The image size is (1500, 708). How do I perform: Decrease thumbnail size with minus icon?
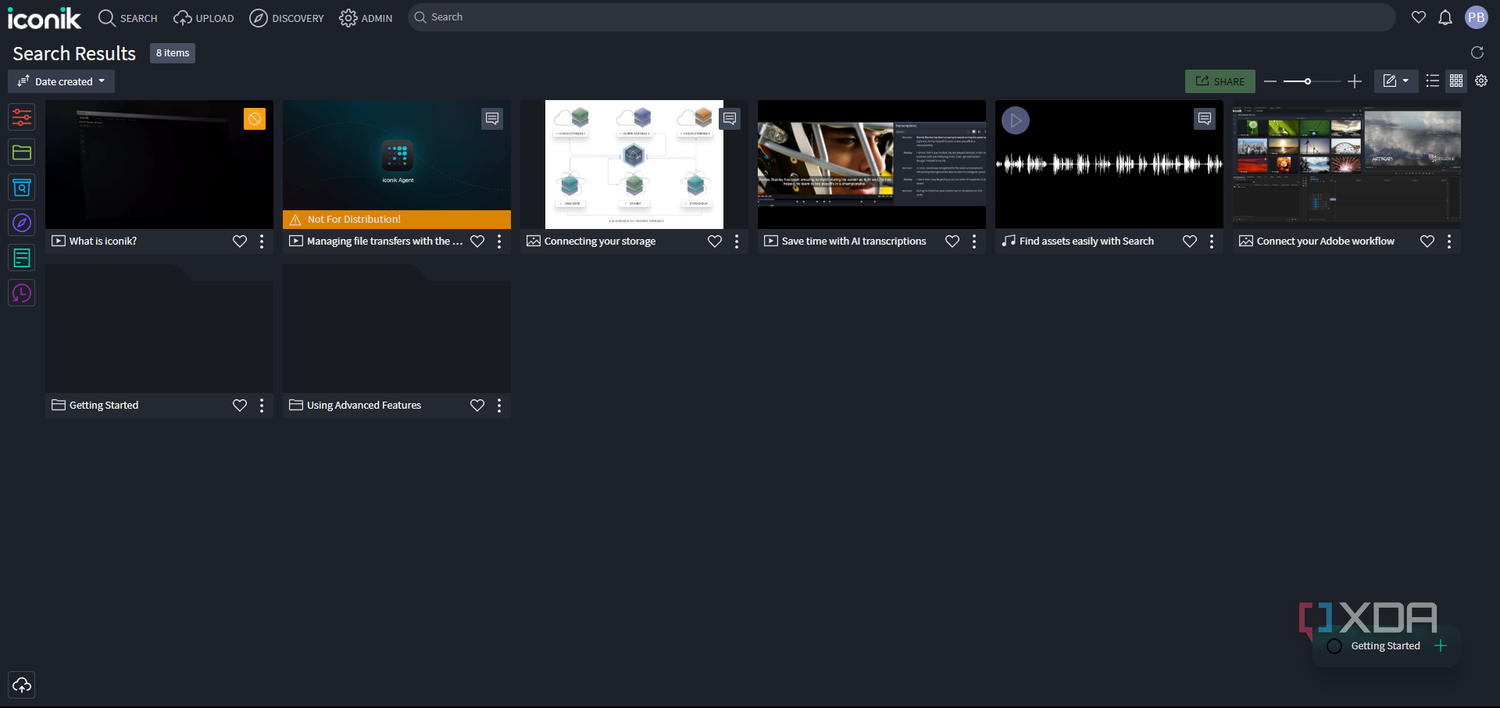(x=1270, y=81)
